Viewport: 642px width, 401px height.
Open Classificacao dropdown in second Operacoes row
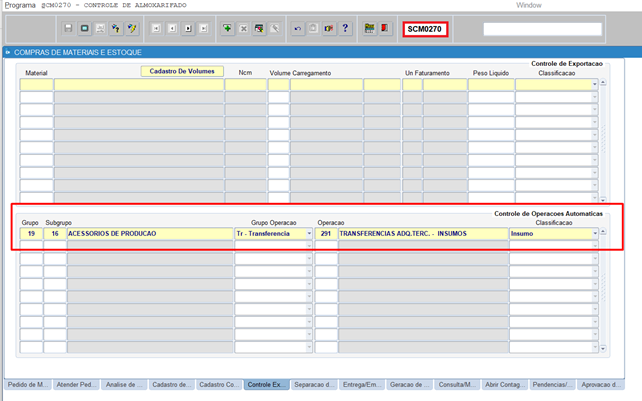coord(595,246)
